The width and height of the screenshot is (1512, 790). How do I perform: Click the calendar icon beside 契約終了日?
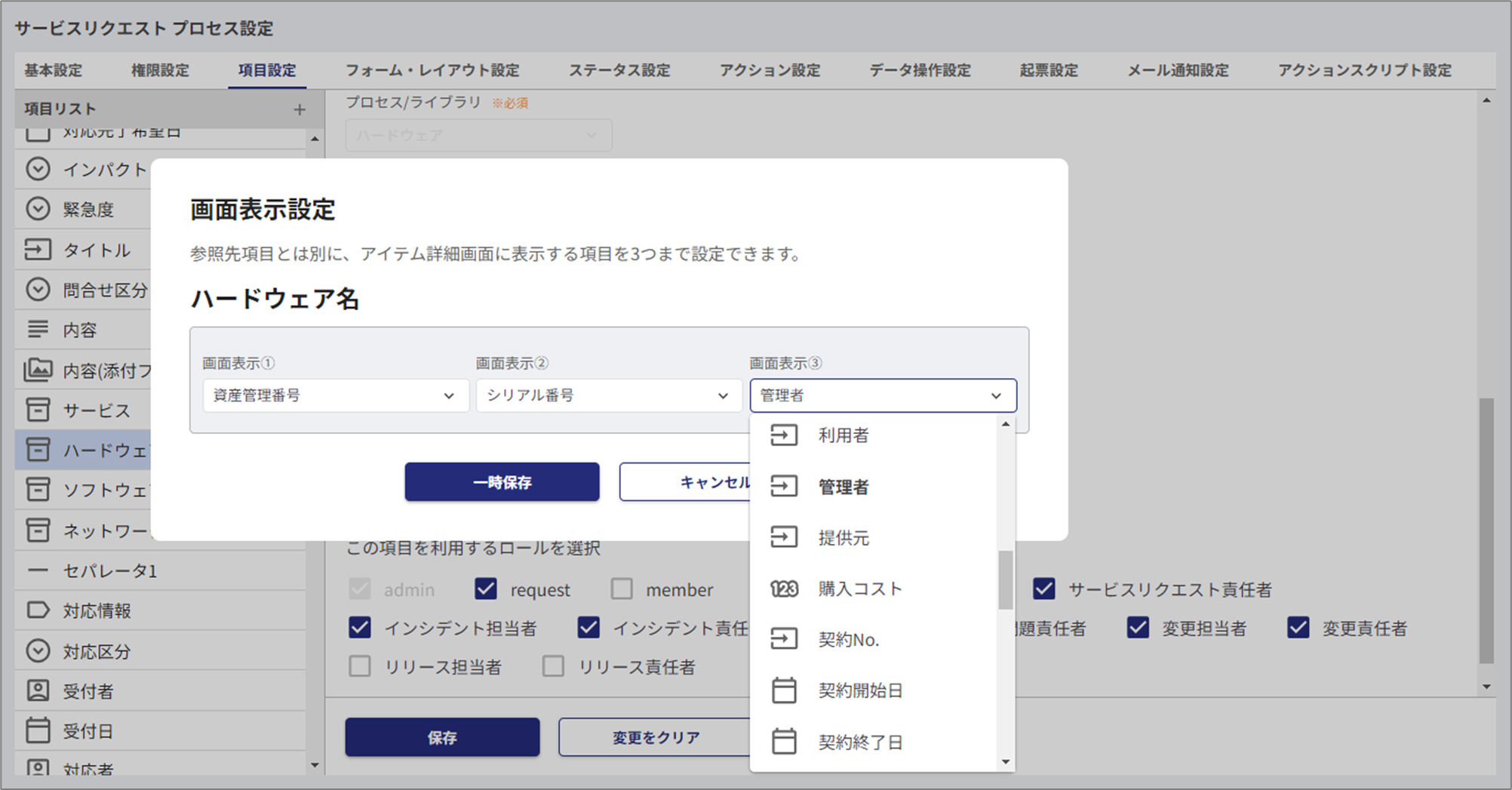coord(784,742)
